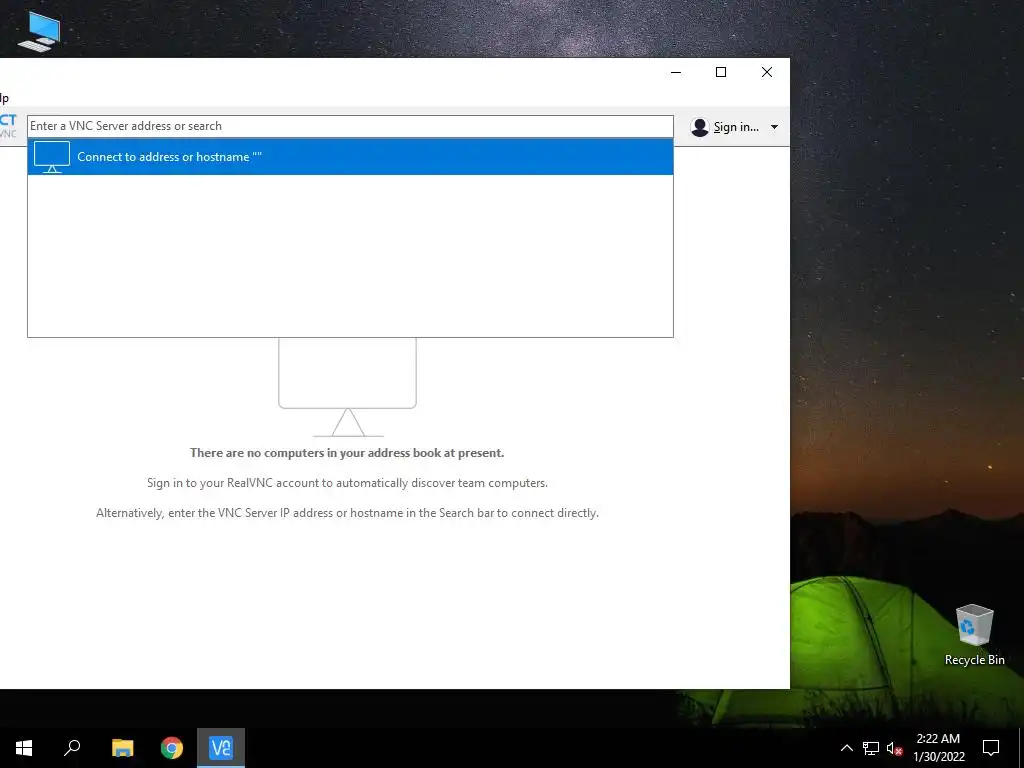Launch Google Chrome from the taskbar

[x=172, y=748]
